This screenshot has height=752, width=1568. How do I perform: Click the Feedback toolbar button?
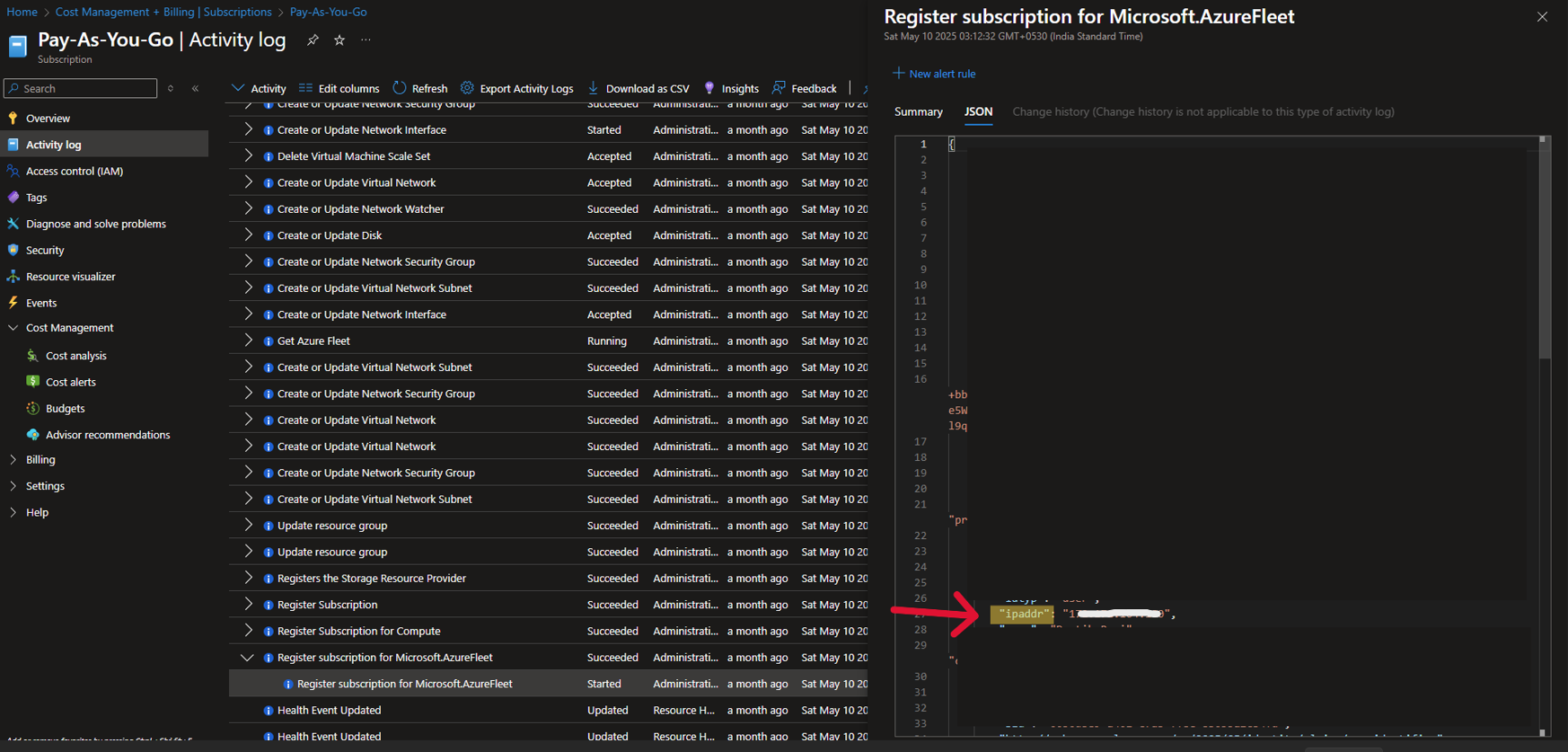805,88
